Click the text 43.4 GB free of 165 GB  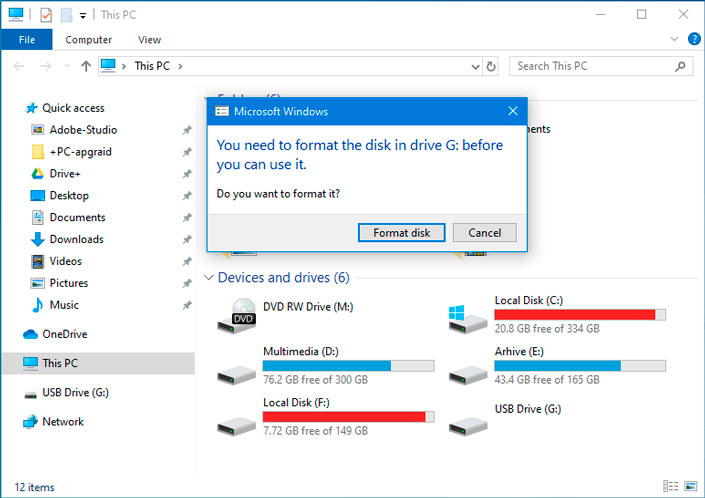click(x=547, y=380)
